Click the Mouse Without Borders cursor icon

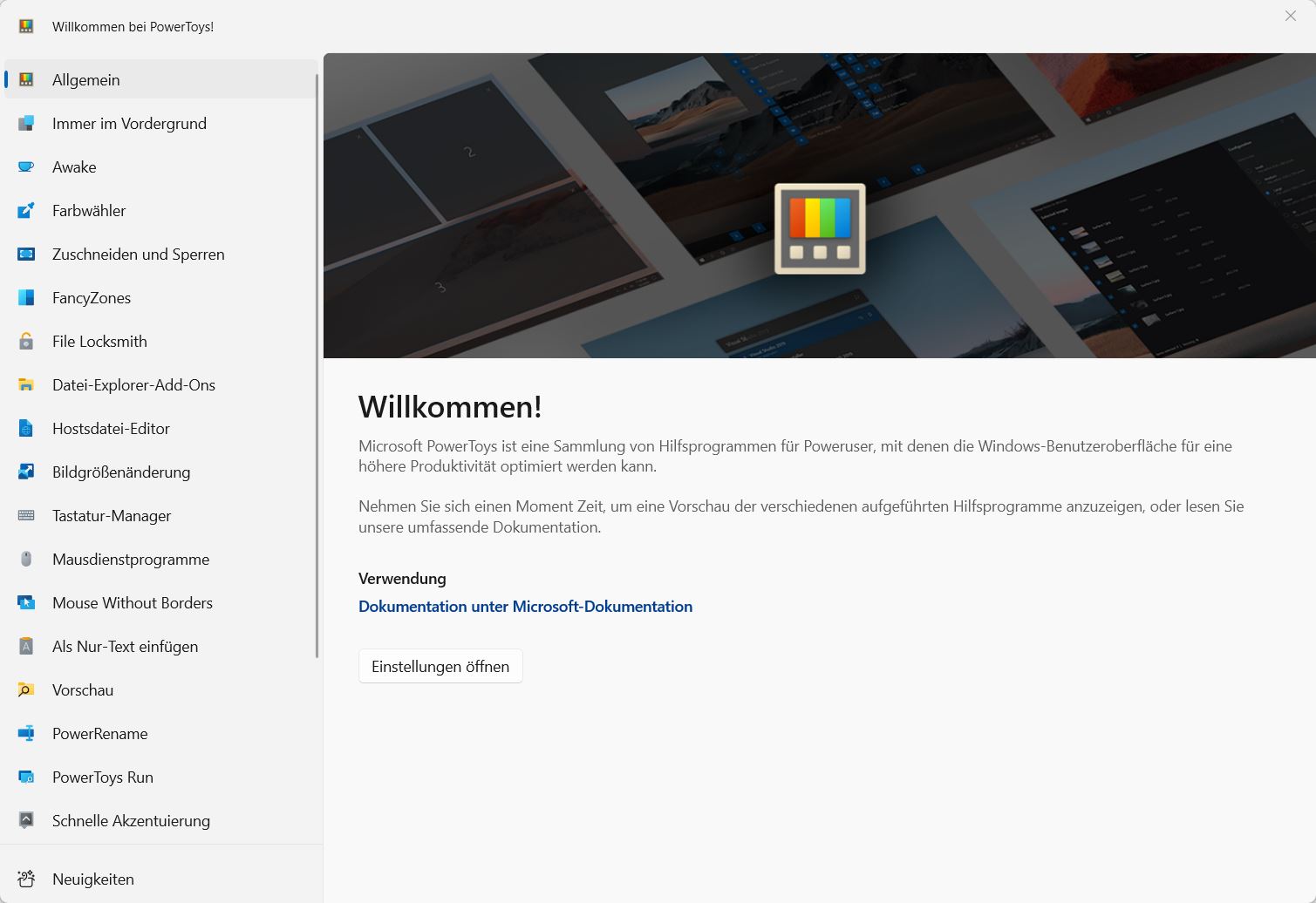tap(26, 602)
